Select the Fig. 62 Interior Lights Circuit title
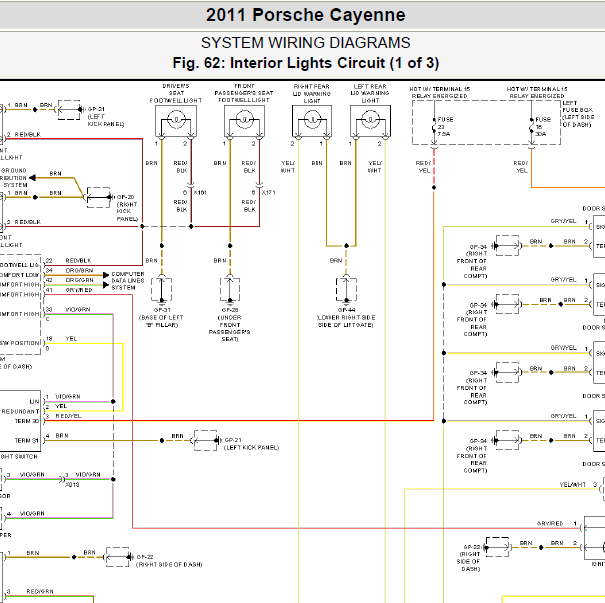The height and width of the screenshot is (603, 605). click(306, 63)
